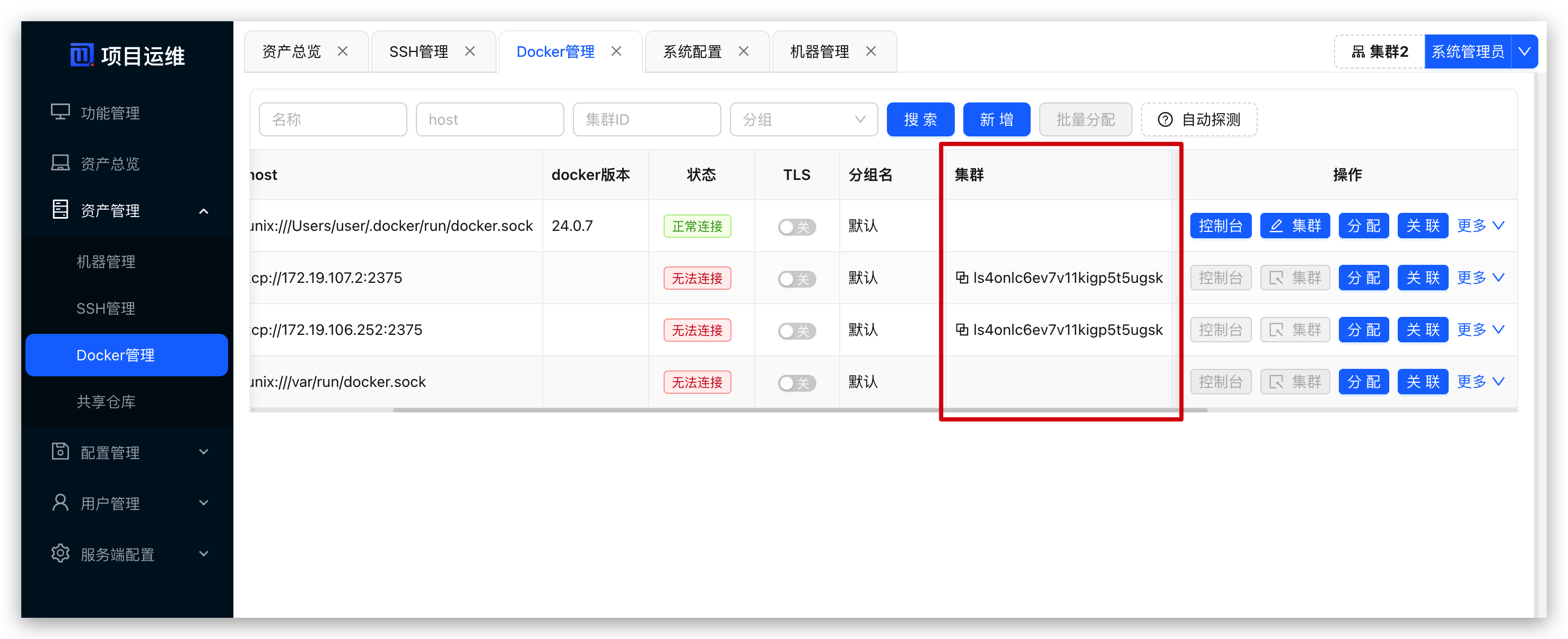The width and height of the screenshot is (1568, 639).
Task: Open 系统管理员 dropdown arrow
Action: pos(1524,52)
